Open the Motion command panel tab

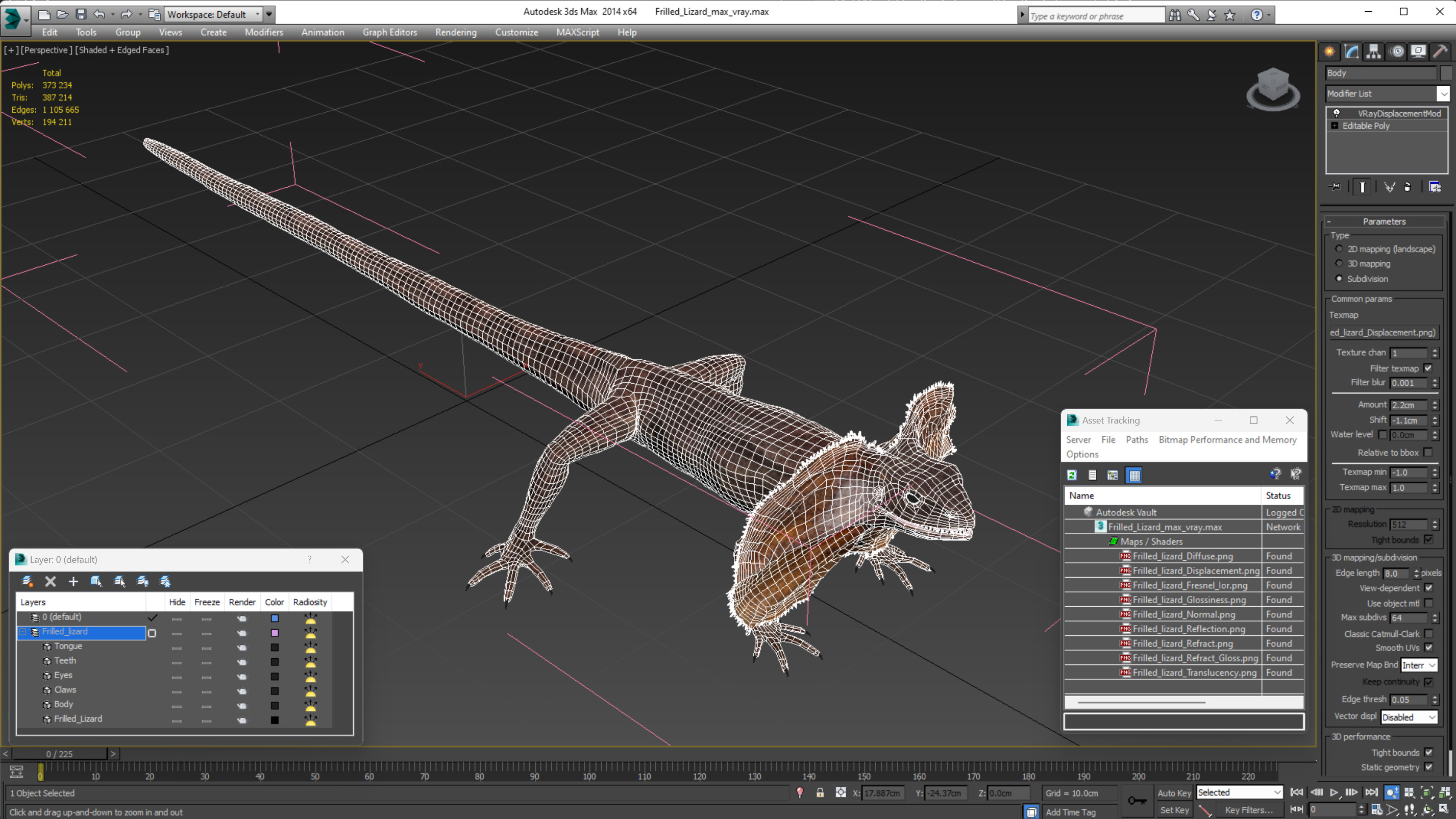coord(1397,52)
